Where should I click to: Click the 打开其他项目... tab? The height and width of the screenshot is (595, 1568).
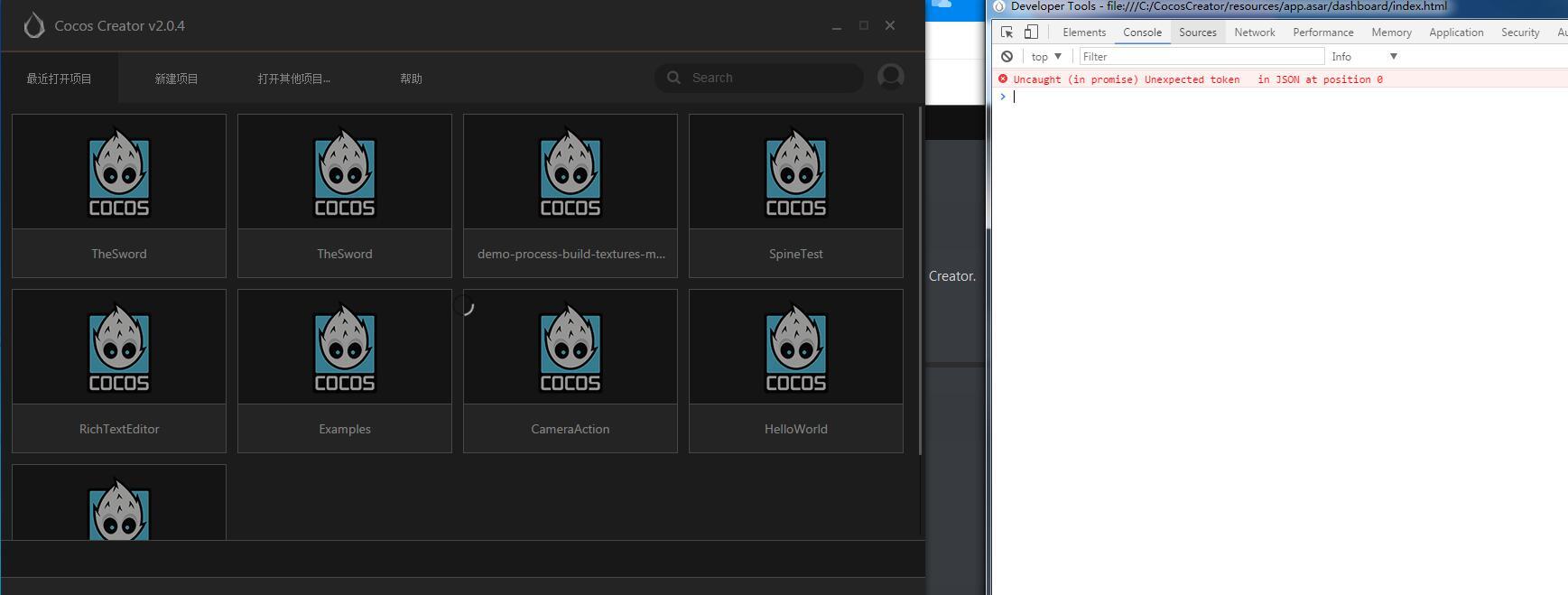[294, 79]
